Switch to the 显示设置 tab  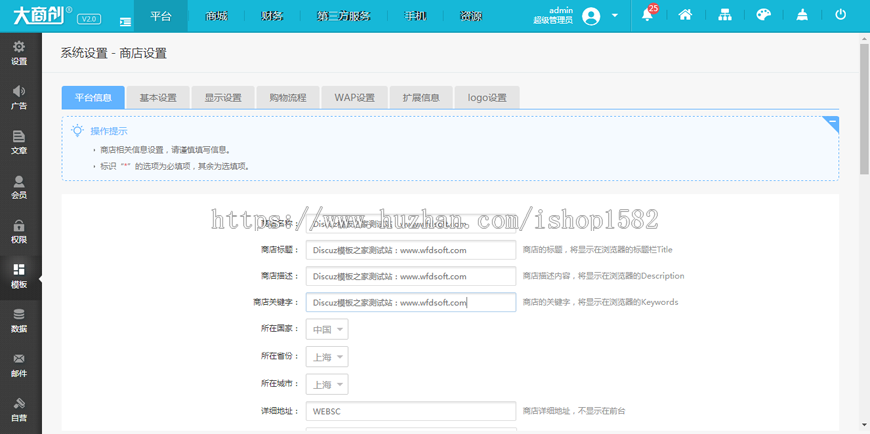pos(223,98)
